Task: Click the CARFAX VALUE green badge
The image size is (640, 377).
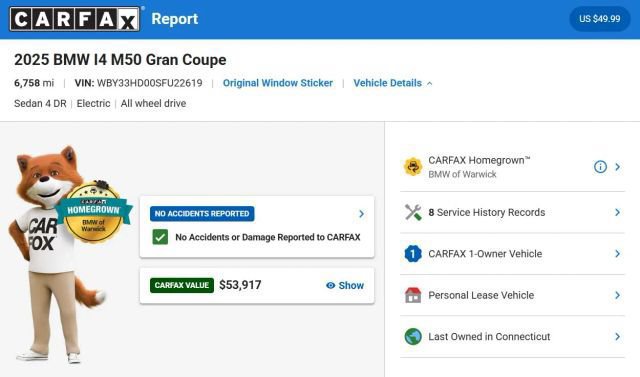Action: point(182,285)
